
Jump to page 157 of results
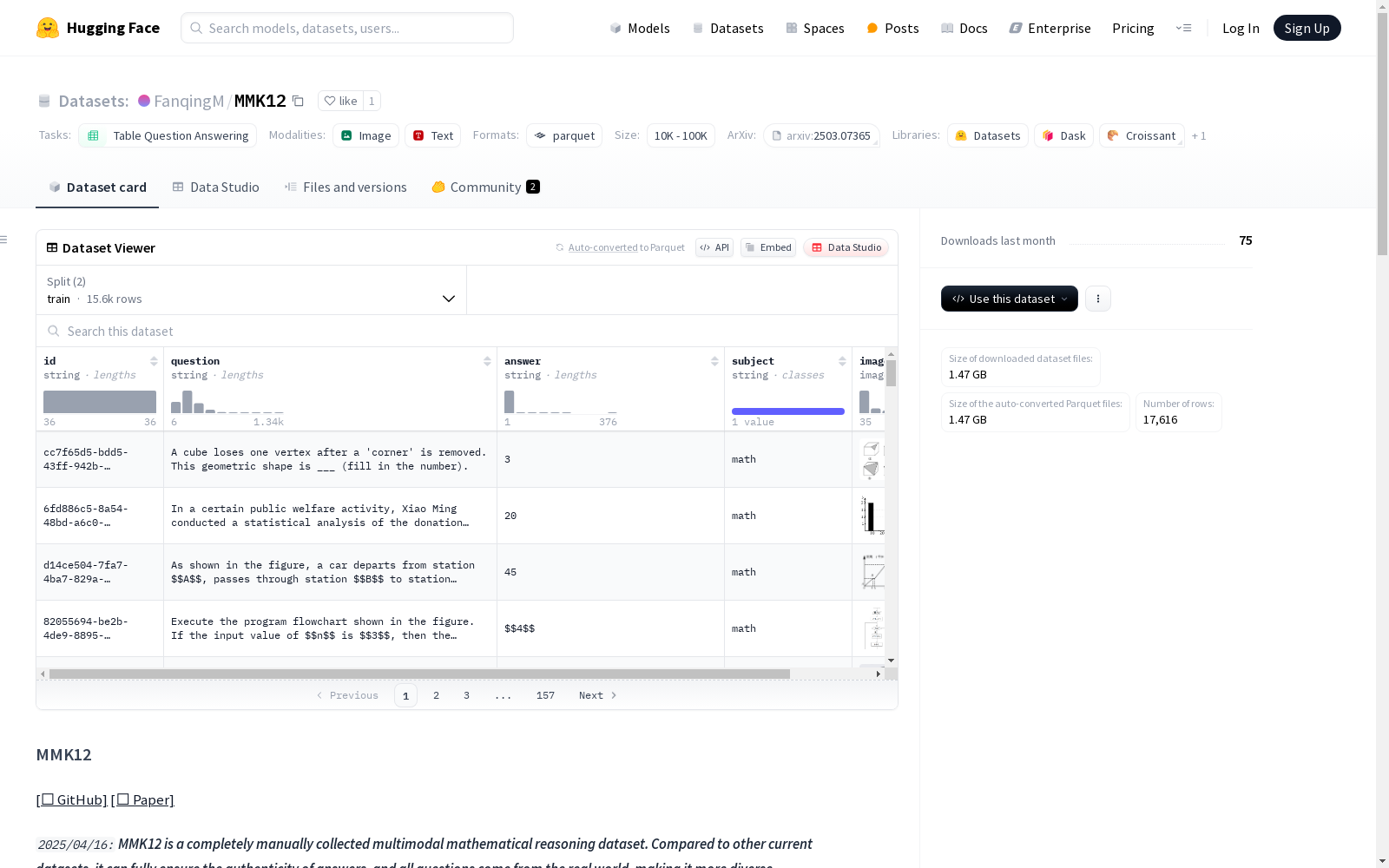(x=545, y=695)
